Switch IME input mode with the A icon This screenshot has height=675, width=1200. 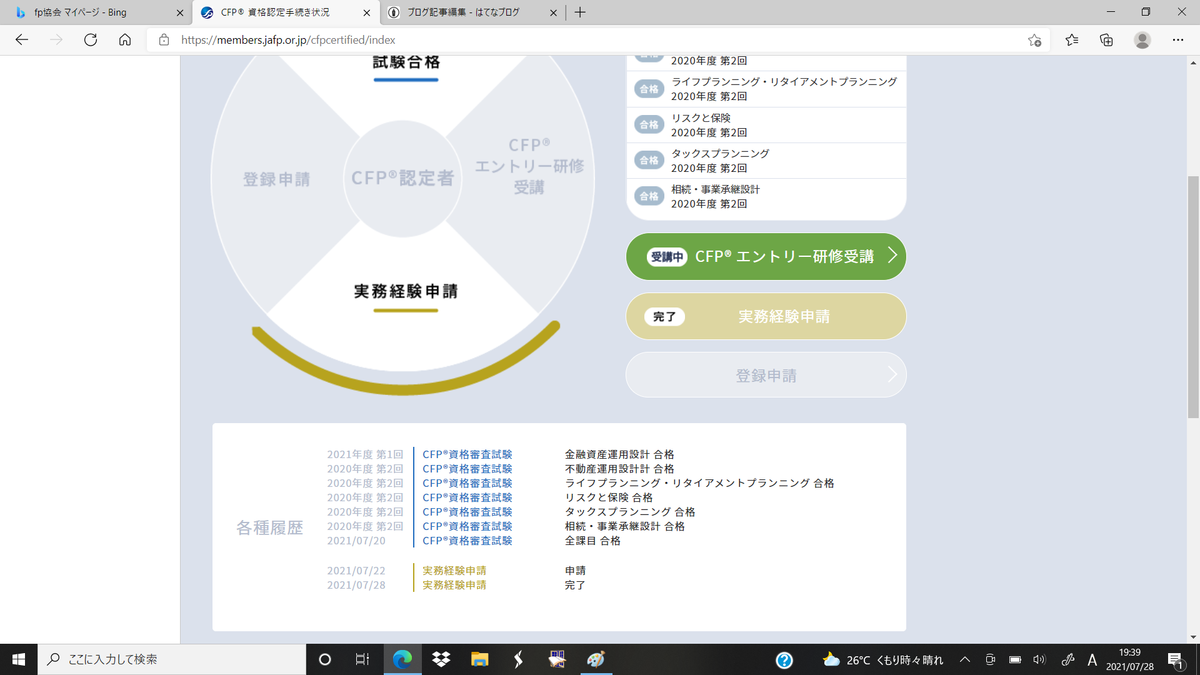tap(1092, 659)
